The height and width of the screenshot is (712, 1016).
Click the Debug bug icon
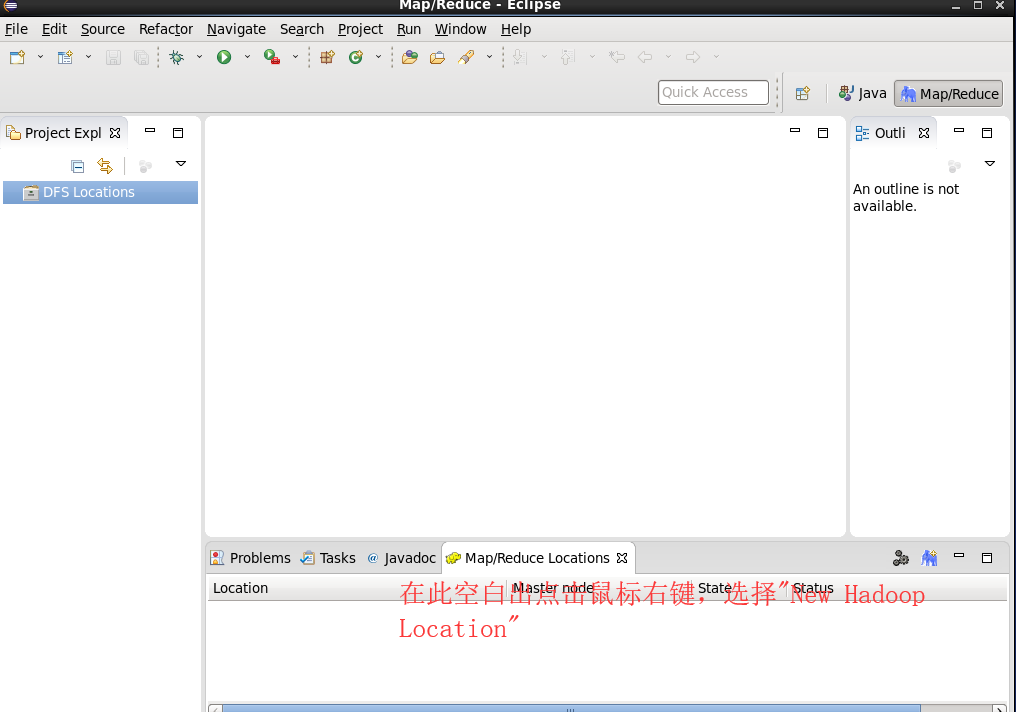click(176, 58)
